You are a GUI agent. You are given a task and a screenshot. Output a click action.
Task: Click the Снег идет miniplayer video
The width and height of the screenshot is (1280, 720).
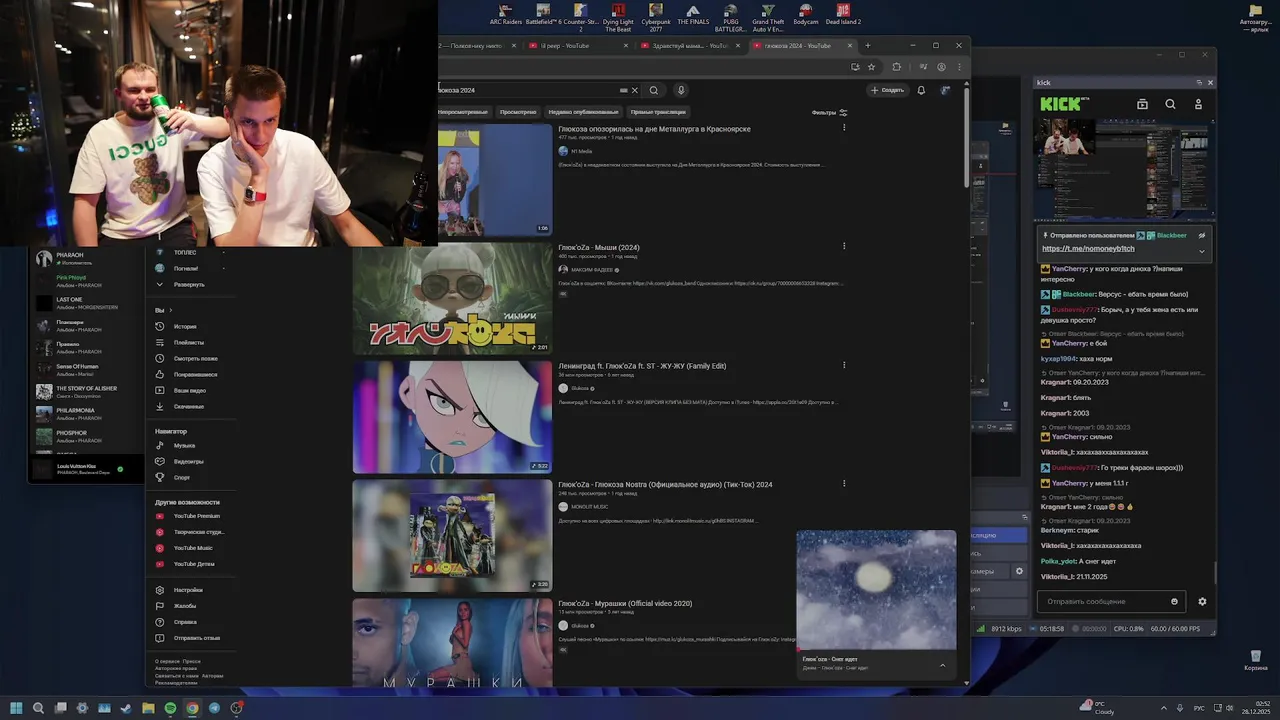click(876, 590)
